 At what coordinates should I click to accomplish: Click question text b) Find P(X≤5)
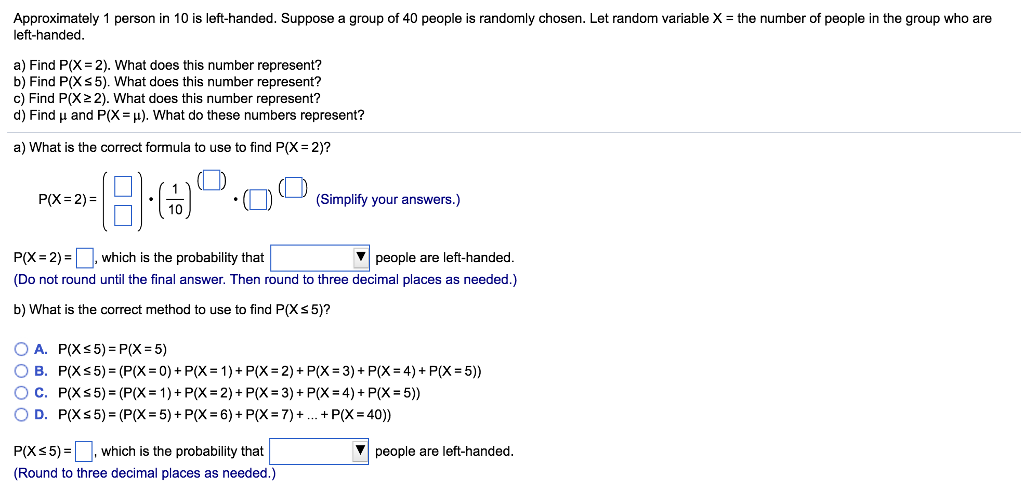[x=168, y=82]
